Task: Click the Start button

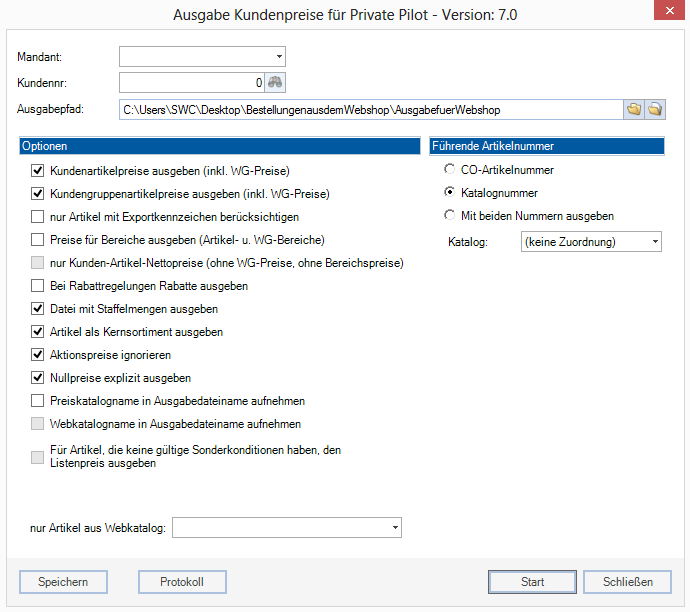Action: (532, 582)
